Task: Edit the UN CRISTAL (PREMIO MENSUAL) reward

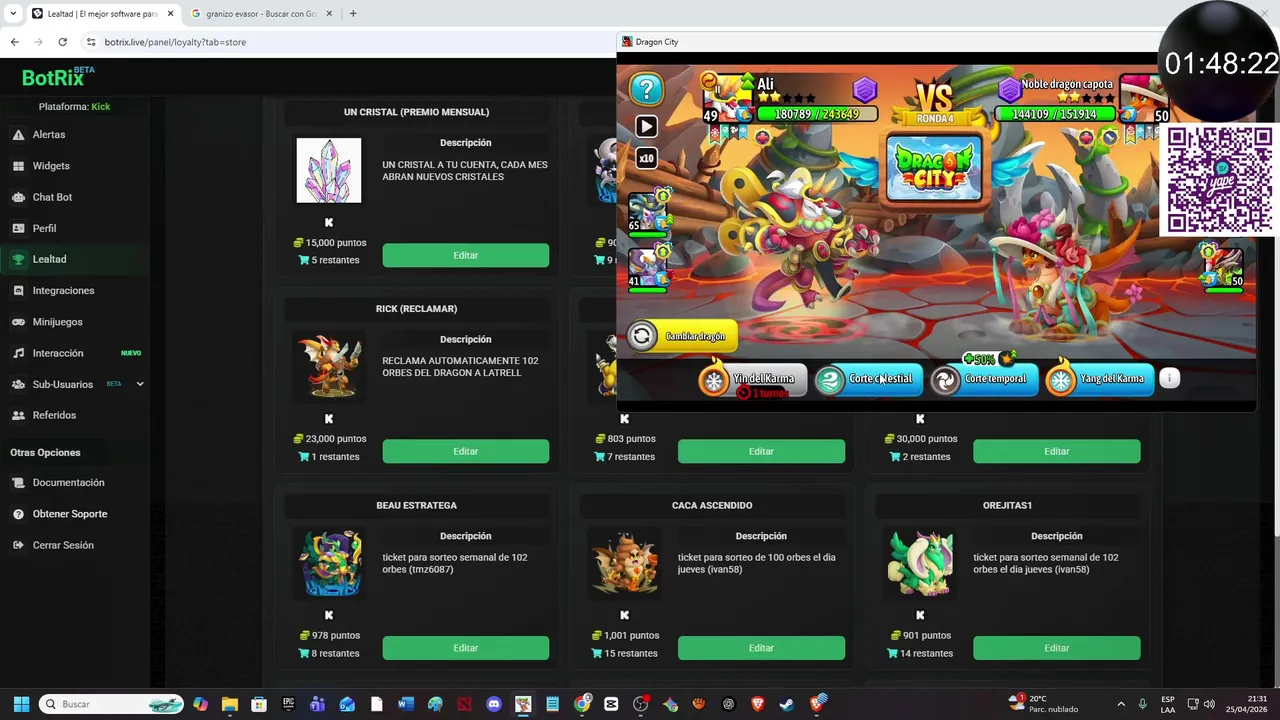Action: (465, 255)
